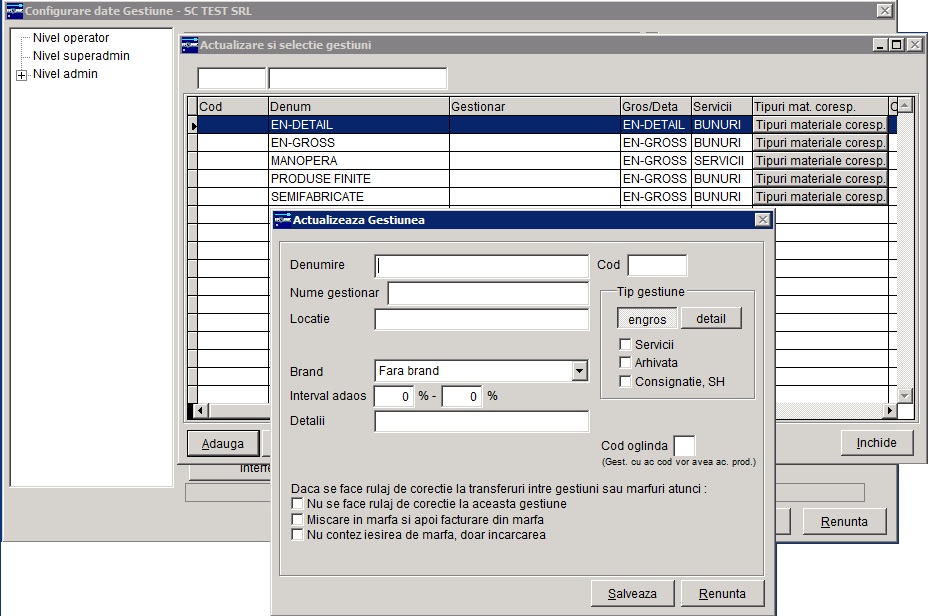
Task: Minimize the Actualizare si selectie gestiuni window
Action: coord(880,45)
